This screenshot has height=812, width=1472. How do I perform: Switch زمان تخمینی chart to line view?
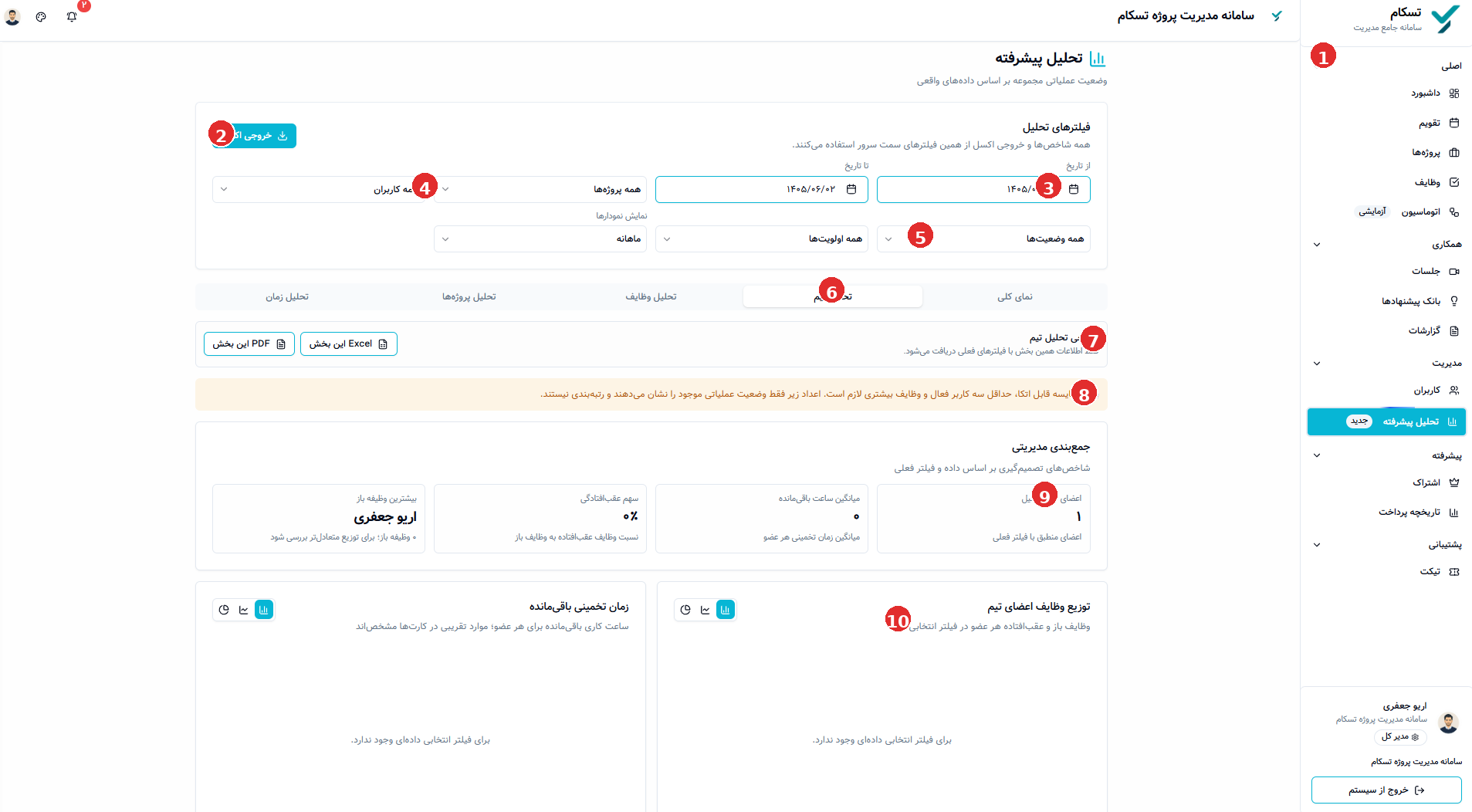[244, 610]
